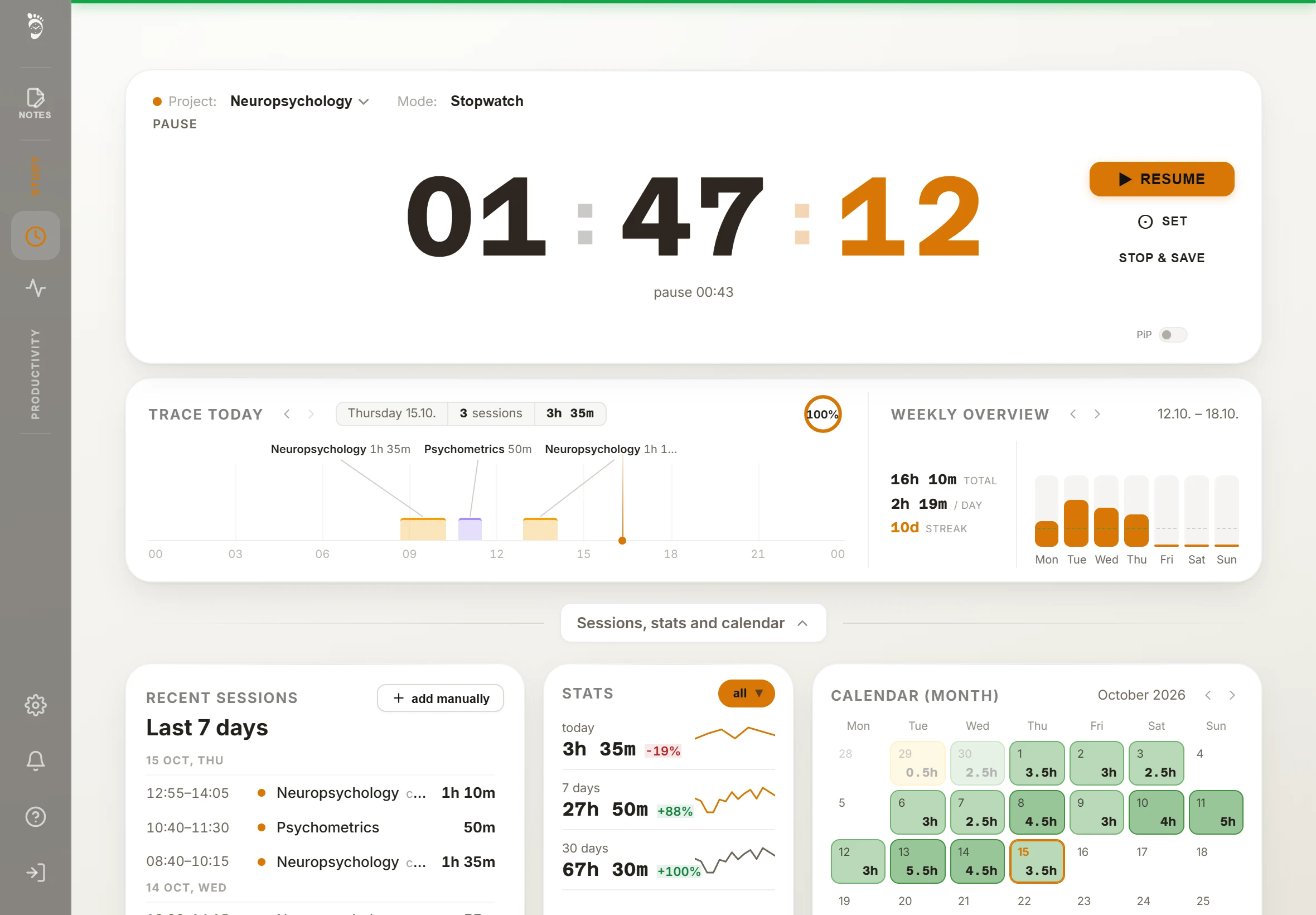Image resolution: width=1316 pixels, height=915 pixels.
Task: Open the Stopwatch mode selector
Action: (486, 101)
